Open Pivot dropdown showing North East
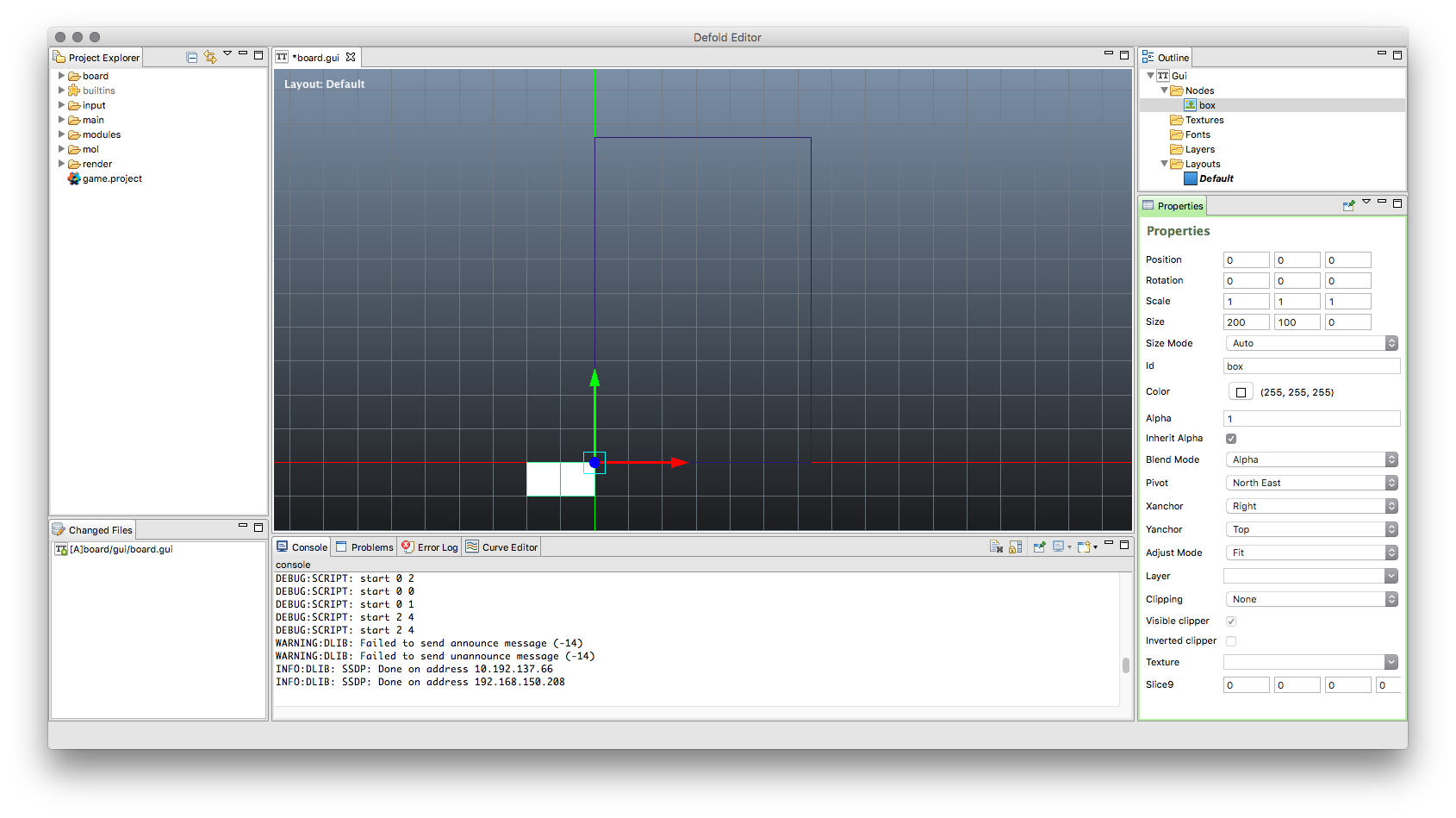The width and height of the screenshot is (1456, 818). click(x=1311, y=483)
